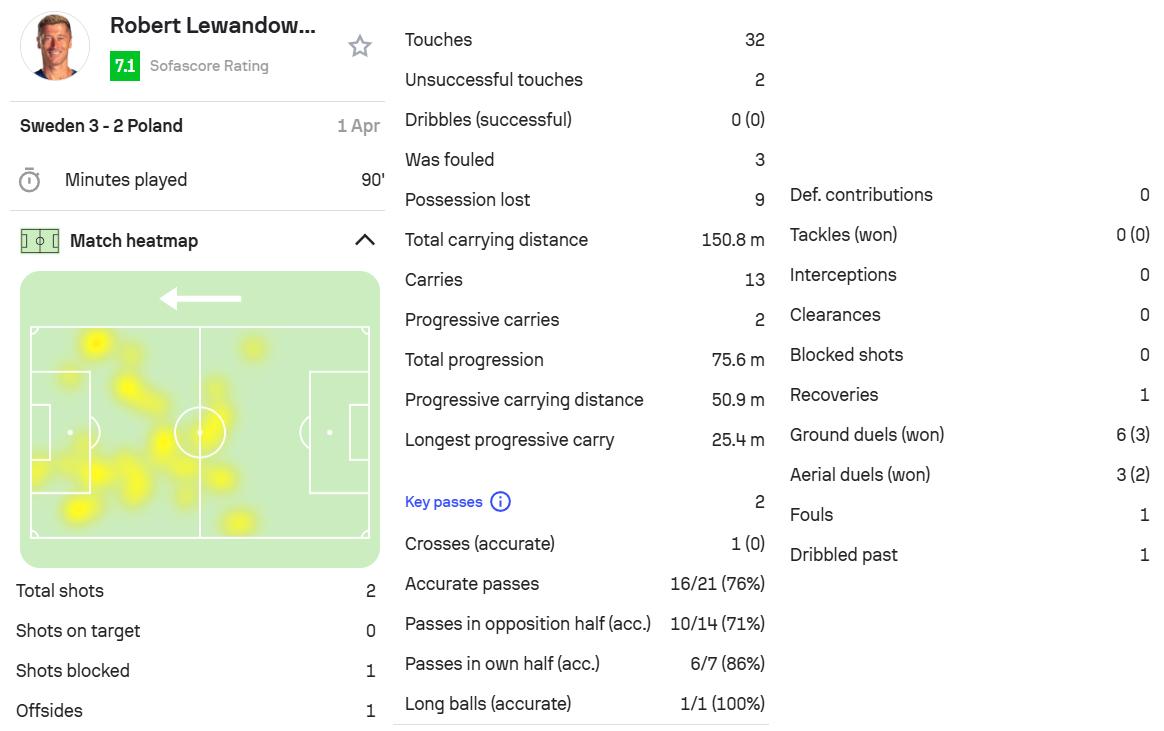The image size is (1164, 731).
Task: Open the Sweden 3 - 2 Poland match
Action: 101,126
